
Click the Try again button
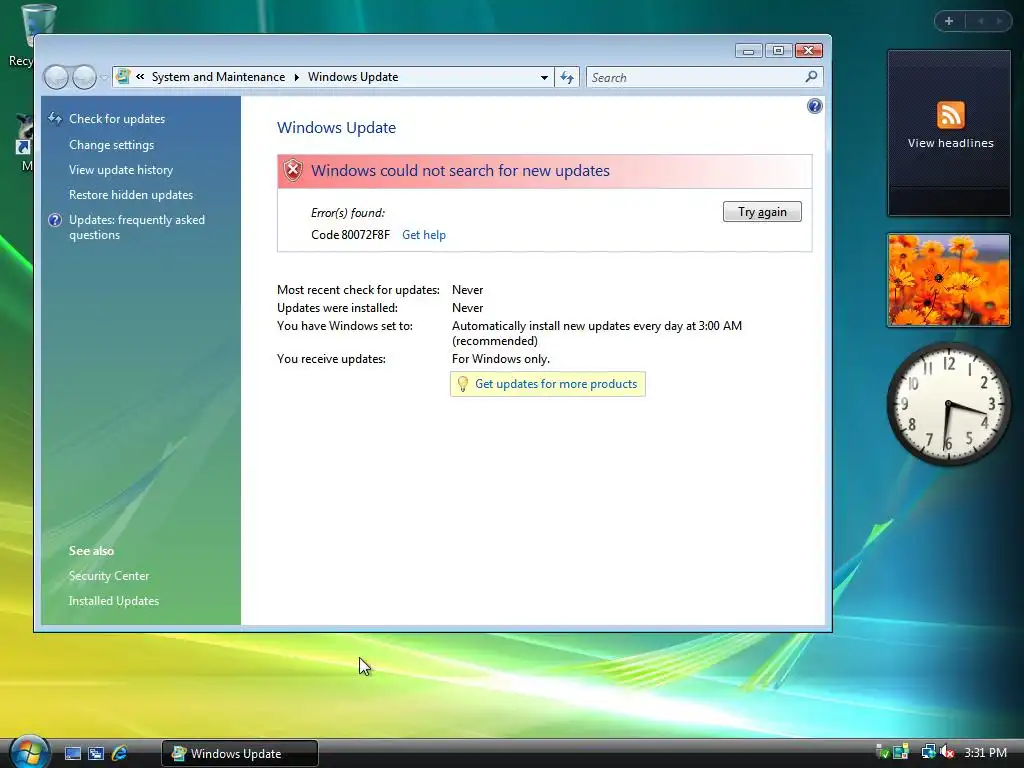point(762,212)
